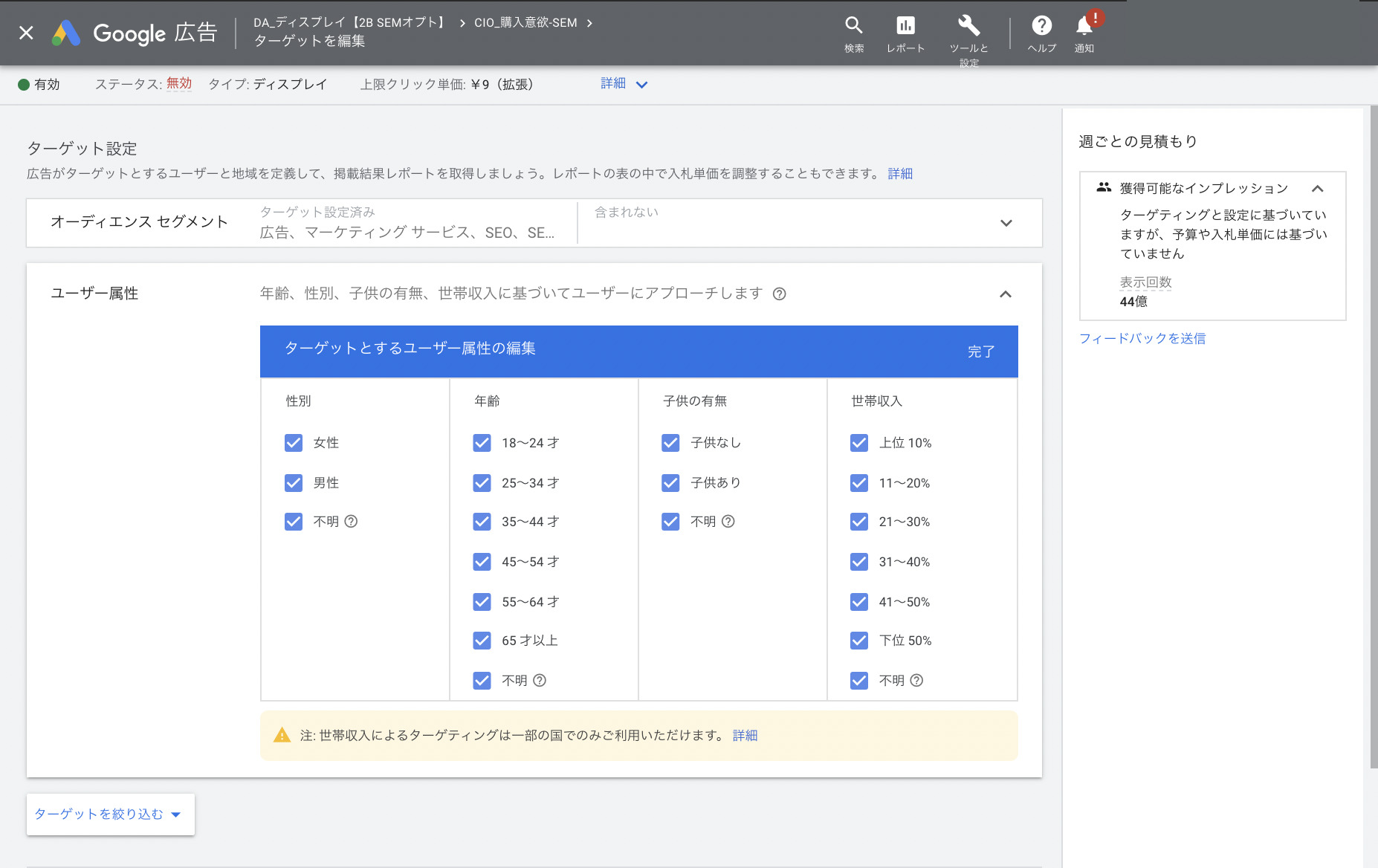This screenshot has height=868, width=1378.
Task: Disable the 子供あり checkbox
Action: tap(670, 482)
